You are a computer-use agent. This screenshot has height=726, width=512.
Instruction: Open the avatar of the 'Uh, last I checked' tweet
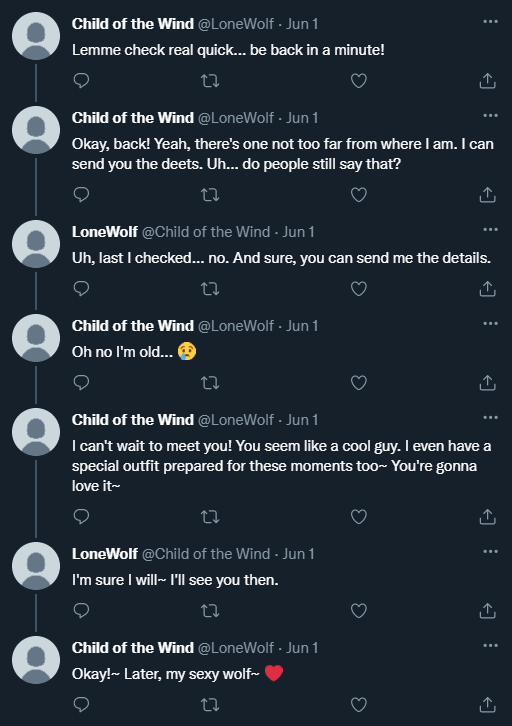(x=36, y=244)
